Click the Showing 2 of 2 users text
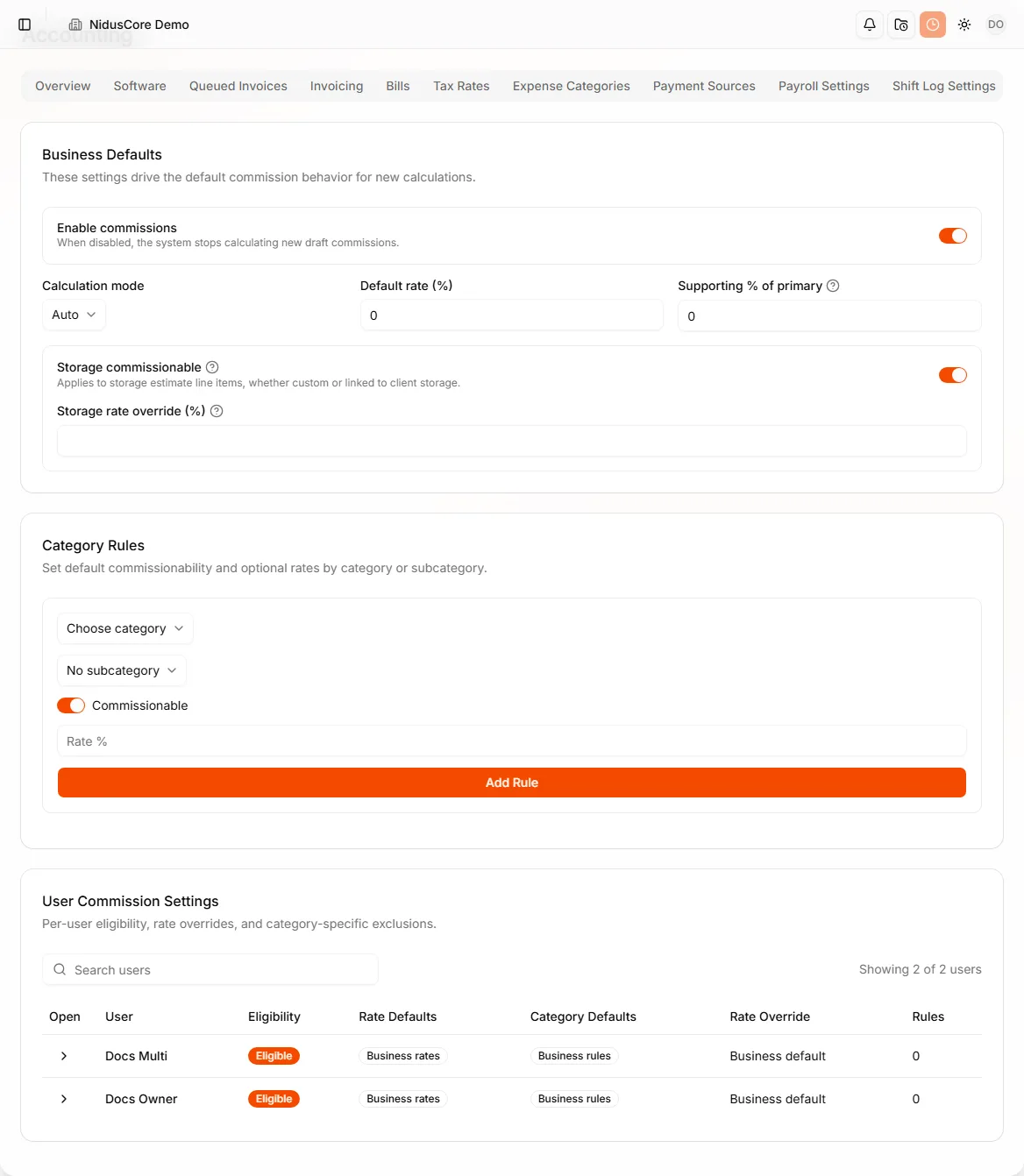Image resolution: width=1024 pixels, height=1176 pixels. (921, 969)
